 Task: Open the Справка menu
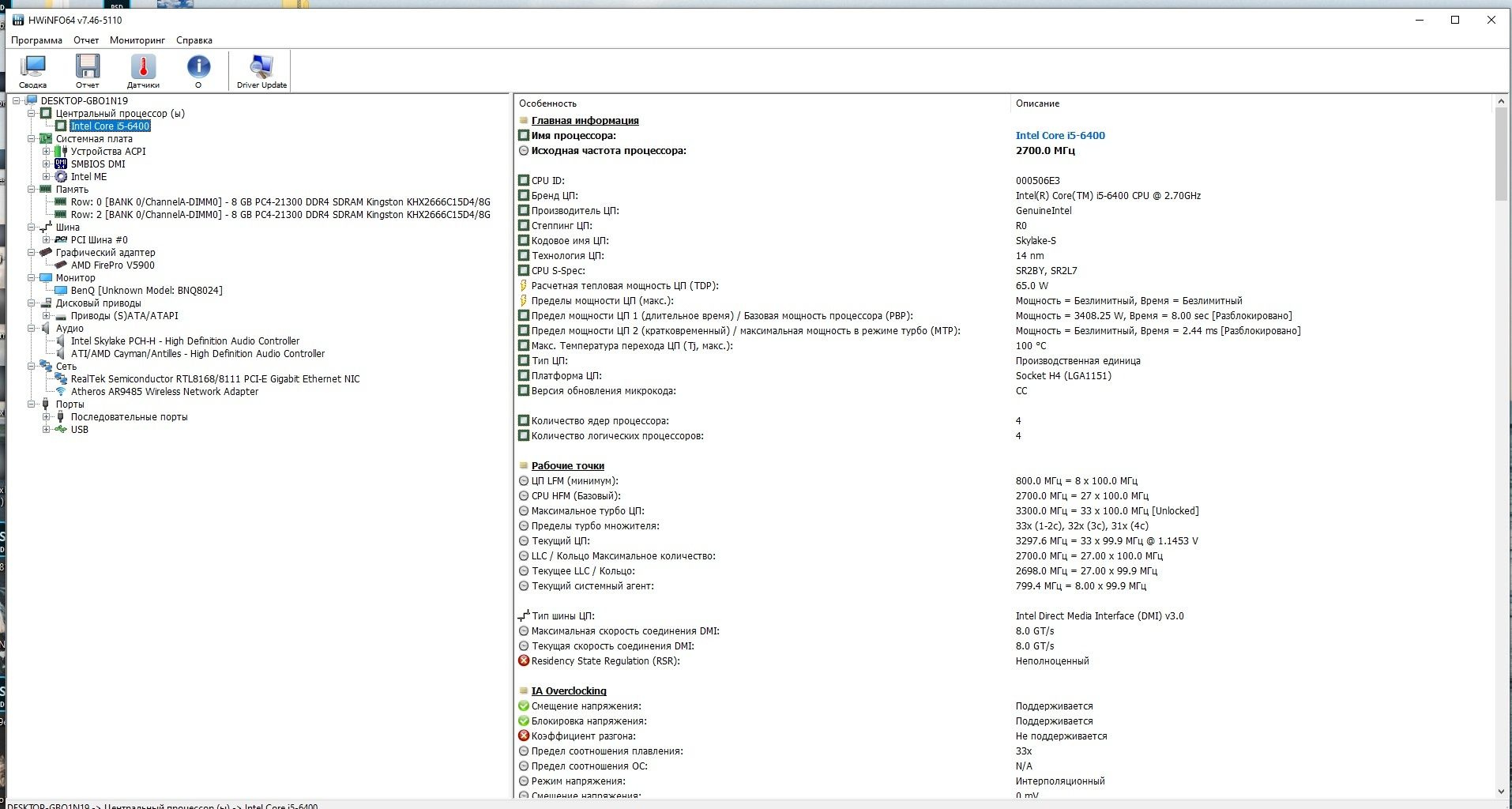(x=194, y=40)
